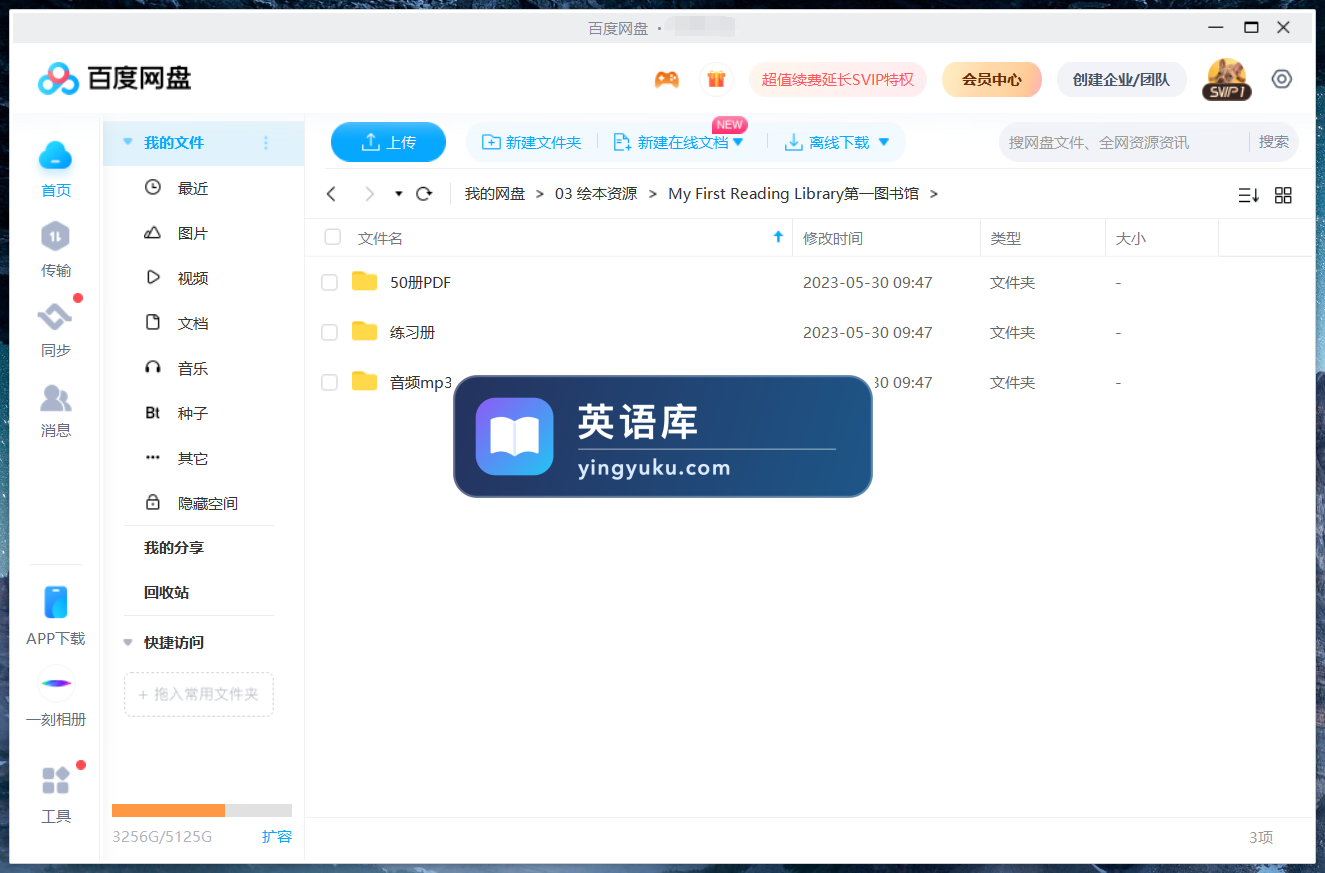This screenshot has width=1325, height=873.
Task: Check the 50册PDF row checkbox
Action: click(x=329, y=283)
